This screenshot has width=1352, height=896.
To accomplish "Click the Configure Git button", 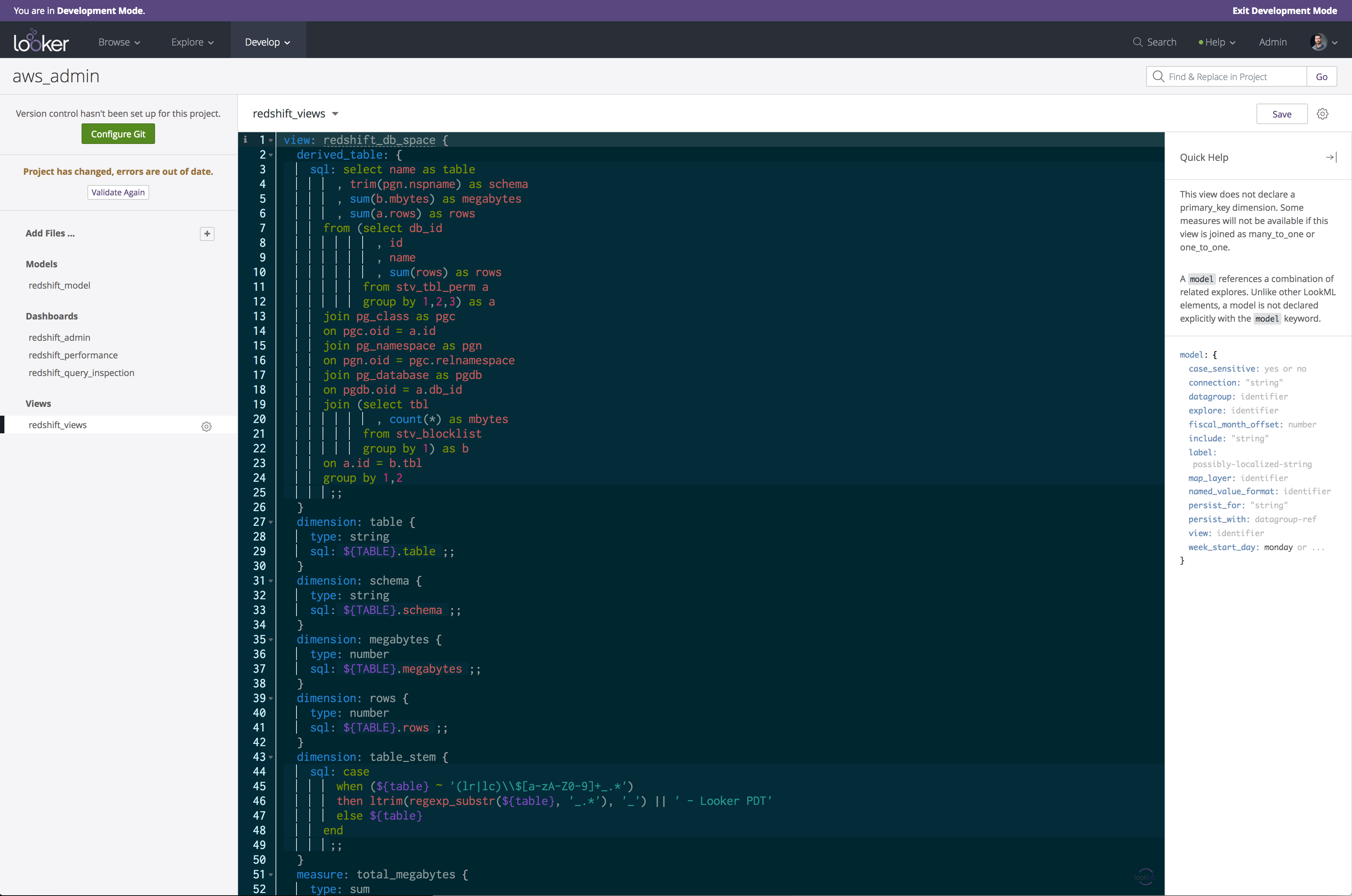I will pos(118,134).
